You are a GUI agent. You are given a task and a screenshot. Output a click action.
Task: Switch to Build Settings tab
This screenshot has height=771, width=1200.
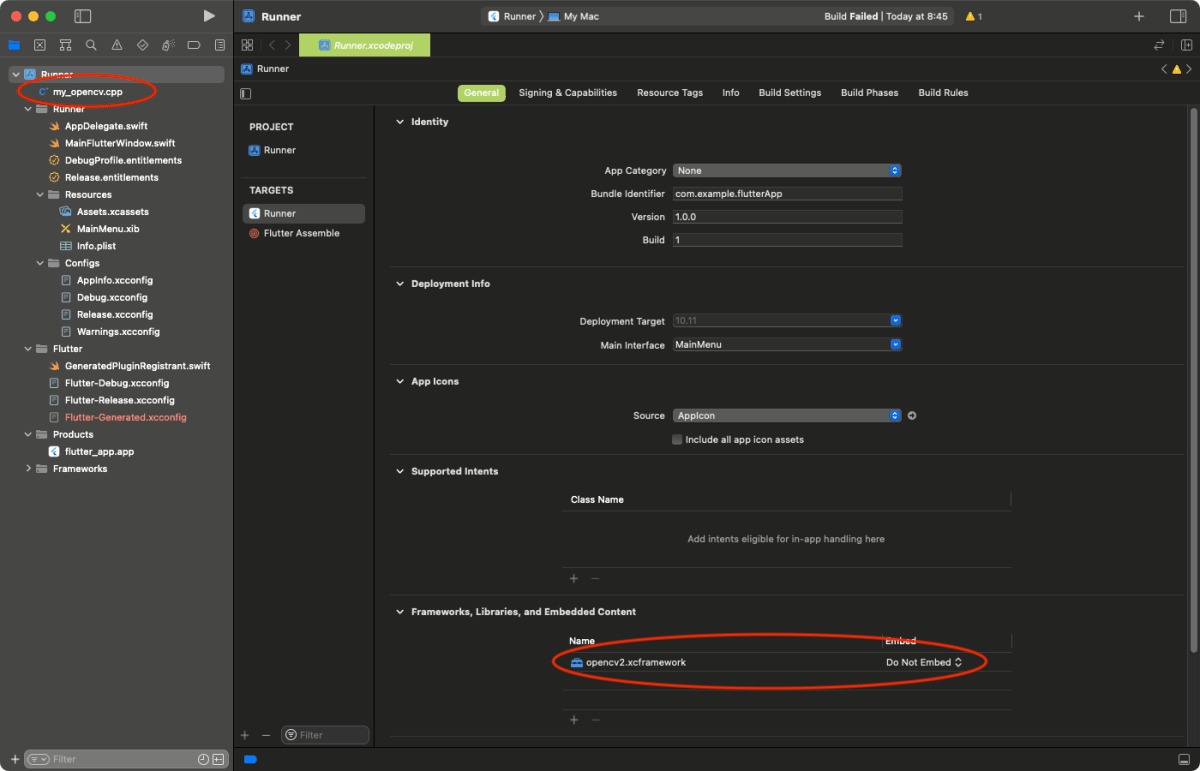point(790,93)
